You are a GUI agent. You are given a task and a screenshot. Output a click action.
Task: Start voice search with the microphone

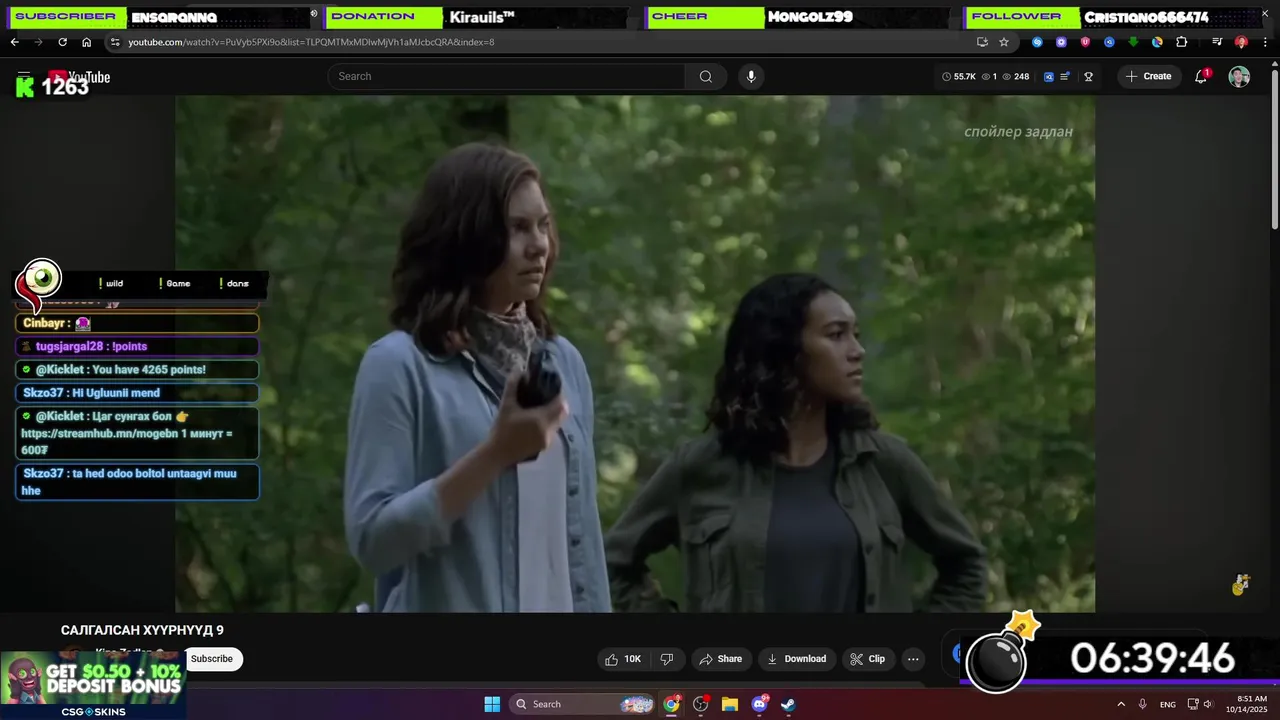(x=751, y=76)
